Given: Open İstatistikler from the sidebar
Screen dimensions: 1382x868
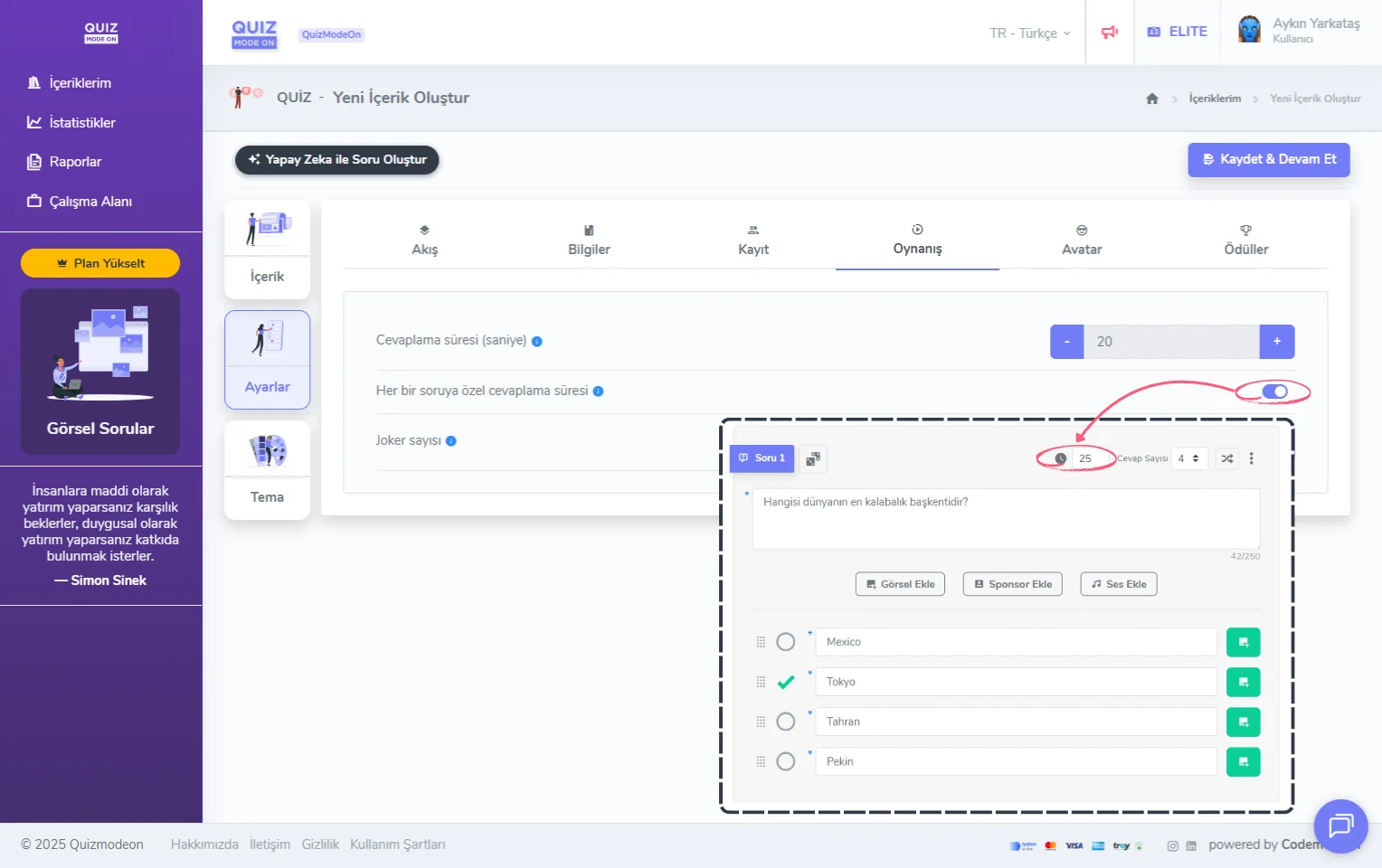Looking at the screenshot, I should [81, 122].
